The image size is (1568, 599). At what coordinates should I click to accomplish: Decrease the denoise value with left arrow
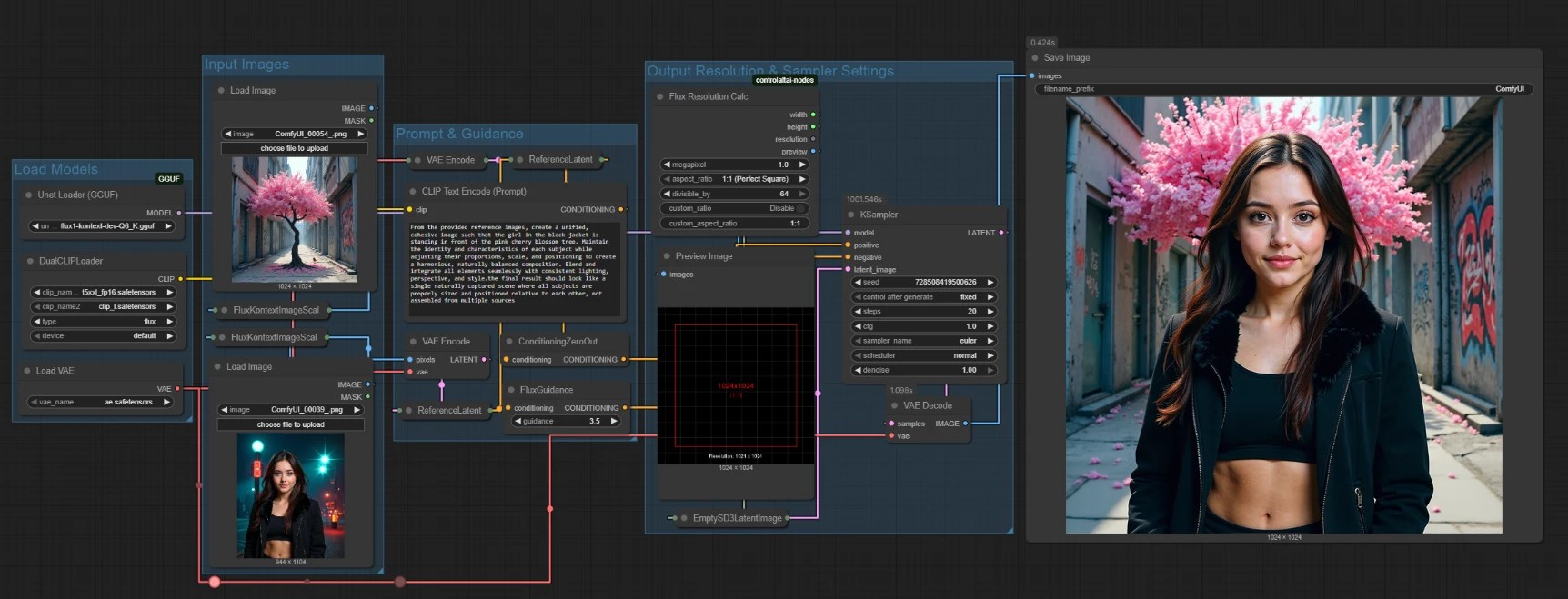(857, 370)
